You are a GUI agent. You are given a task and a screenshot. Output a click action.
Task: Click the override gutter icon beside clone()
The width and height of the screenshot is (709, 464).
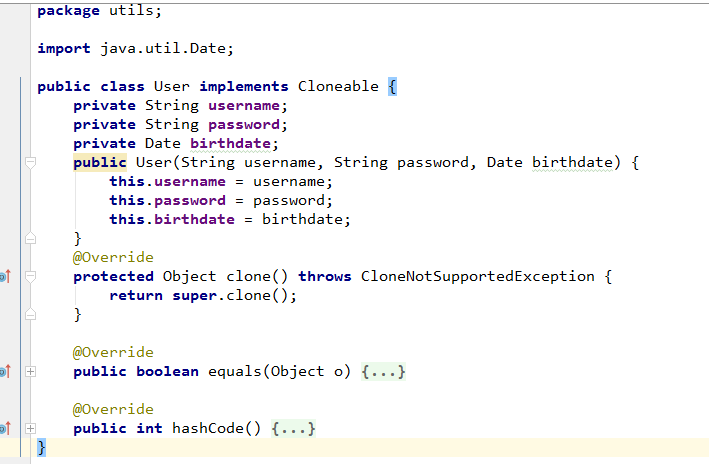coord(5,276)
